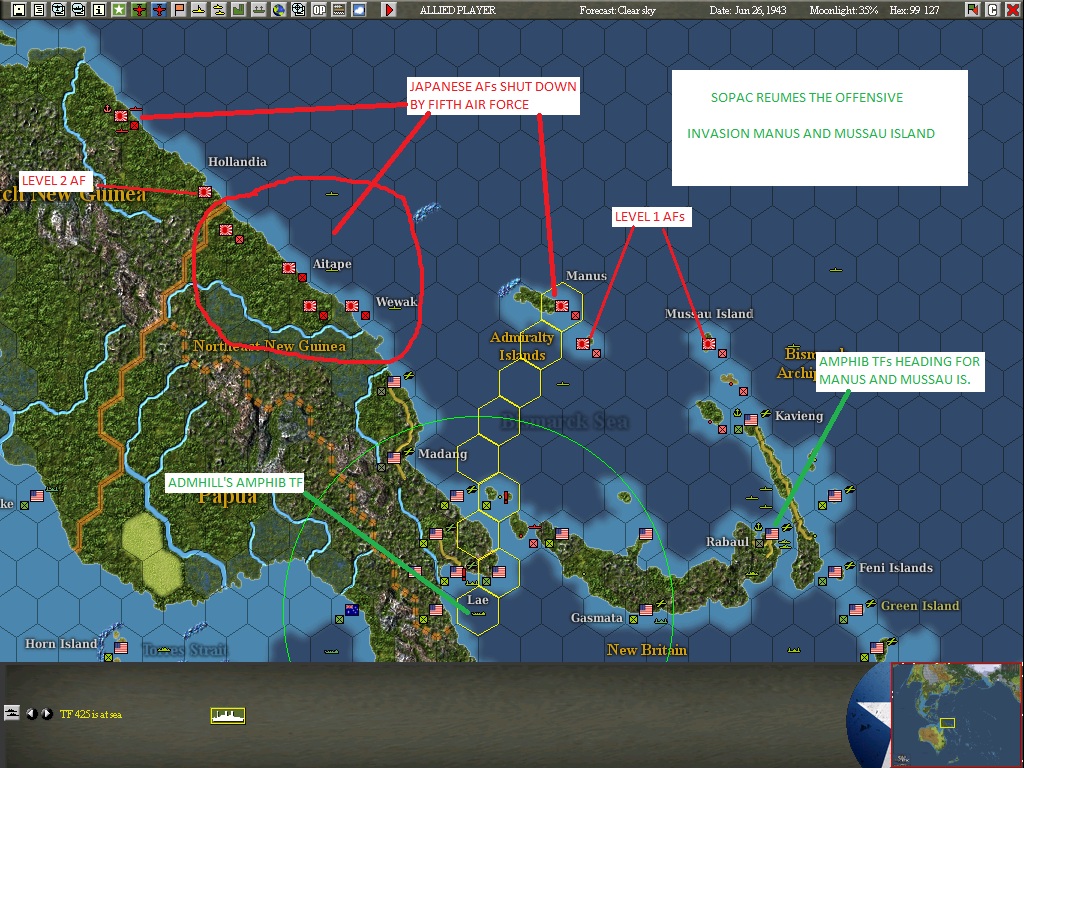Click the green land shape toolbar icon
The height and width of the screenshot is (898, 1083).
coord(239,10)
